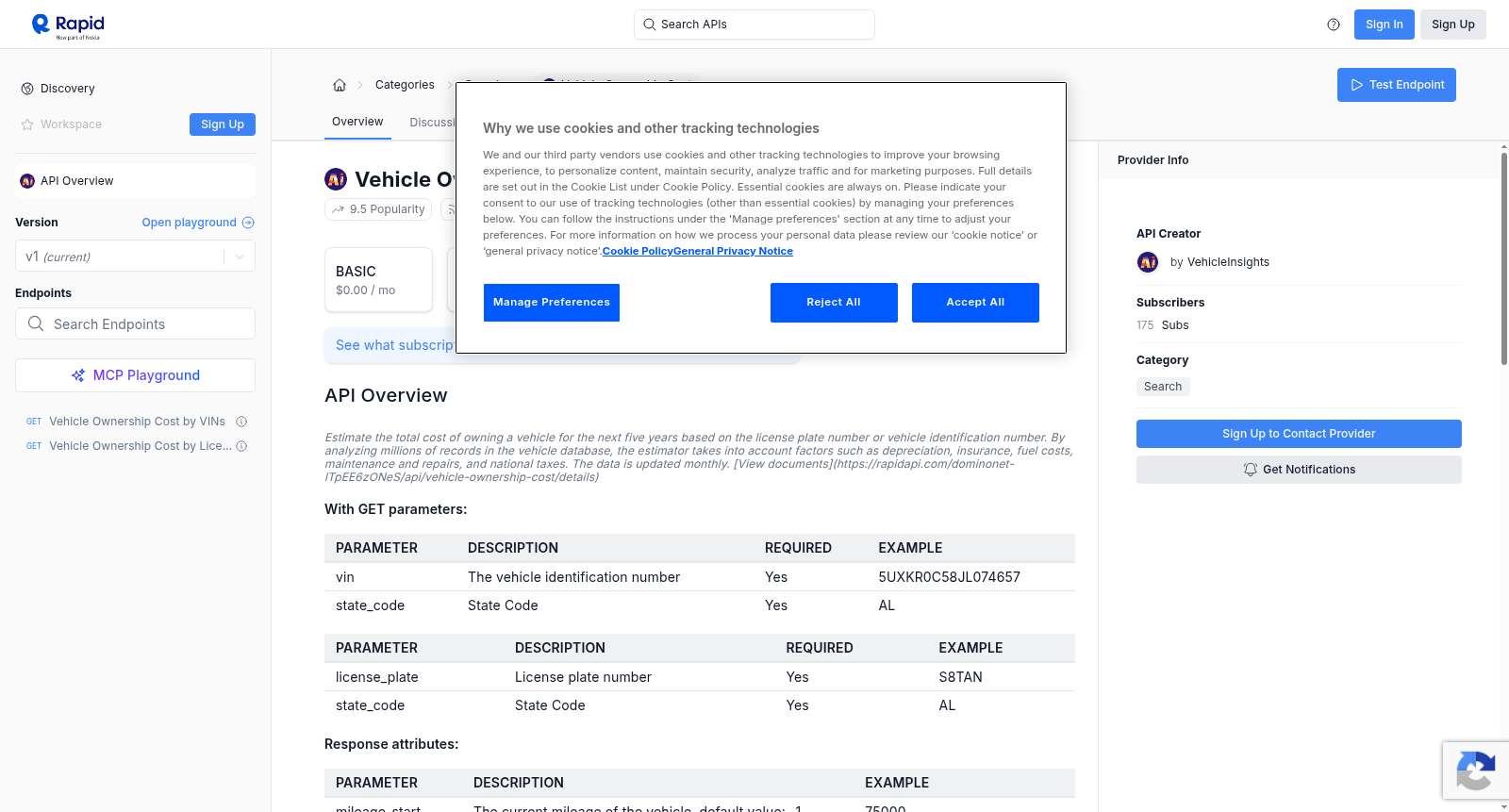Open the help question mark icon
The height and width of the screenshot is (812, 1509).
click(x=1334, y=25)
